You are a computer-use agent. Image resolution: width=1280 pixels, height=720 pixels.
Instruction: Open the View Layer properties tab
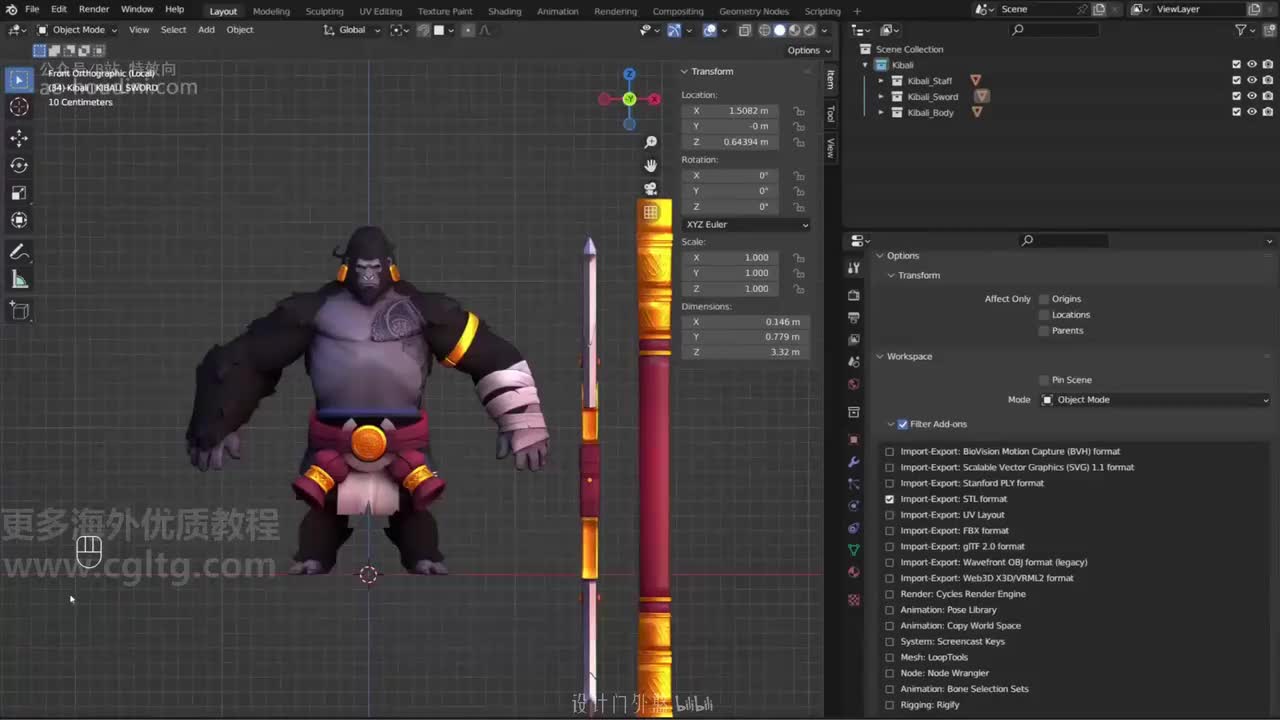click(x=854, y=340)
